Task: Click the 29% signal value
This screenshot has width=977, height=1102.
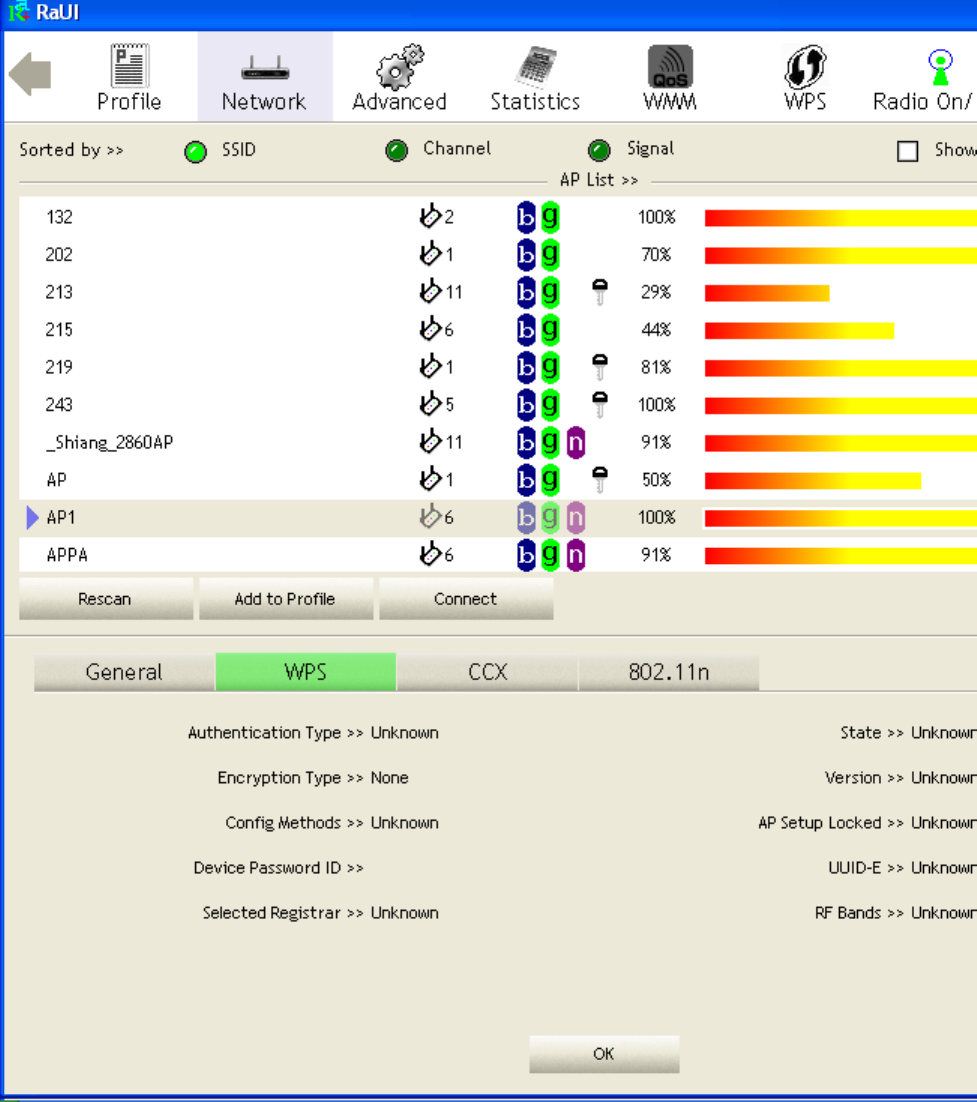Action: point(656,292)
